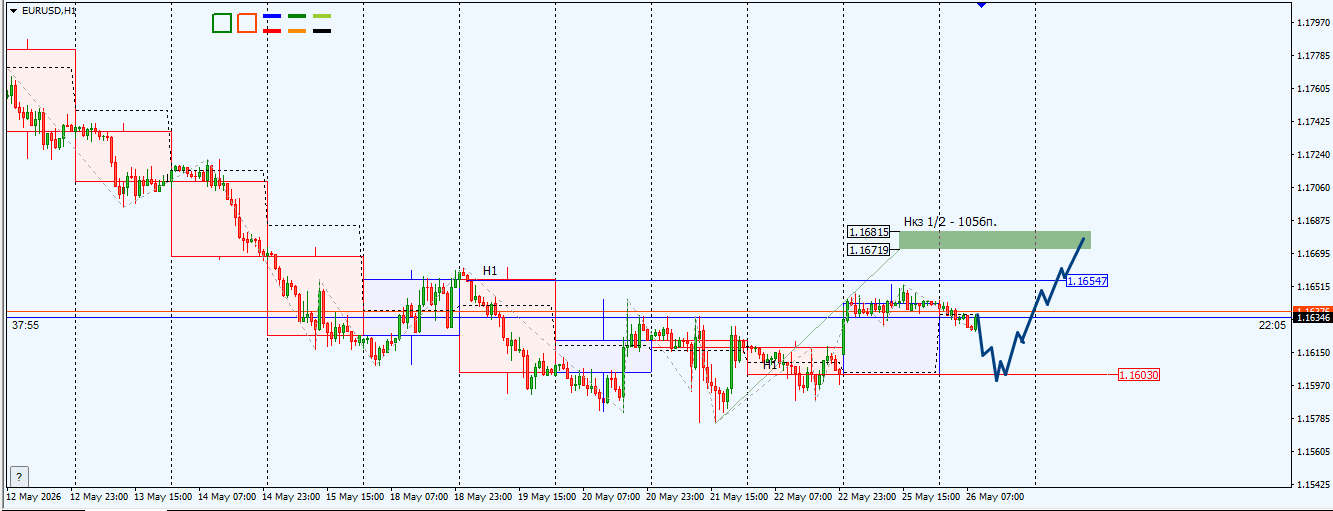1333x511 pixels.
Task: Click the 13 May 15:00 time axis label
Action: pos(163,496)
